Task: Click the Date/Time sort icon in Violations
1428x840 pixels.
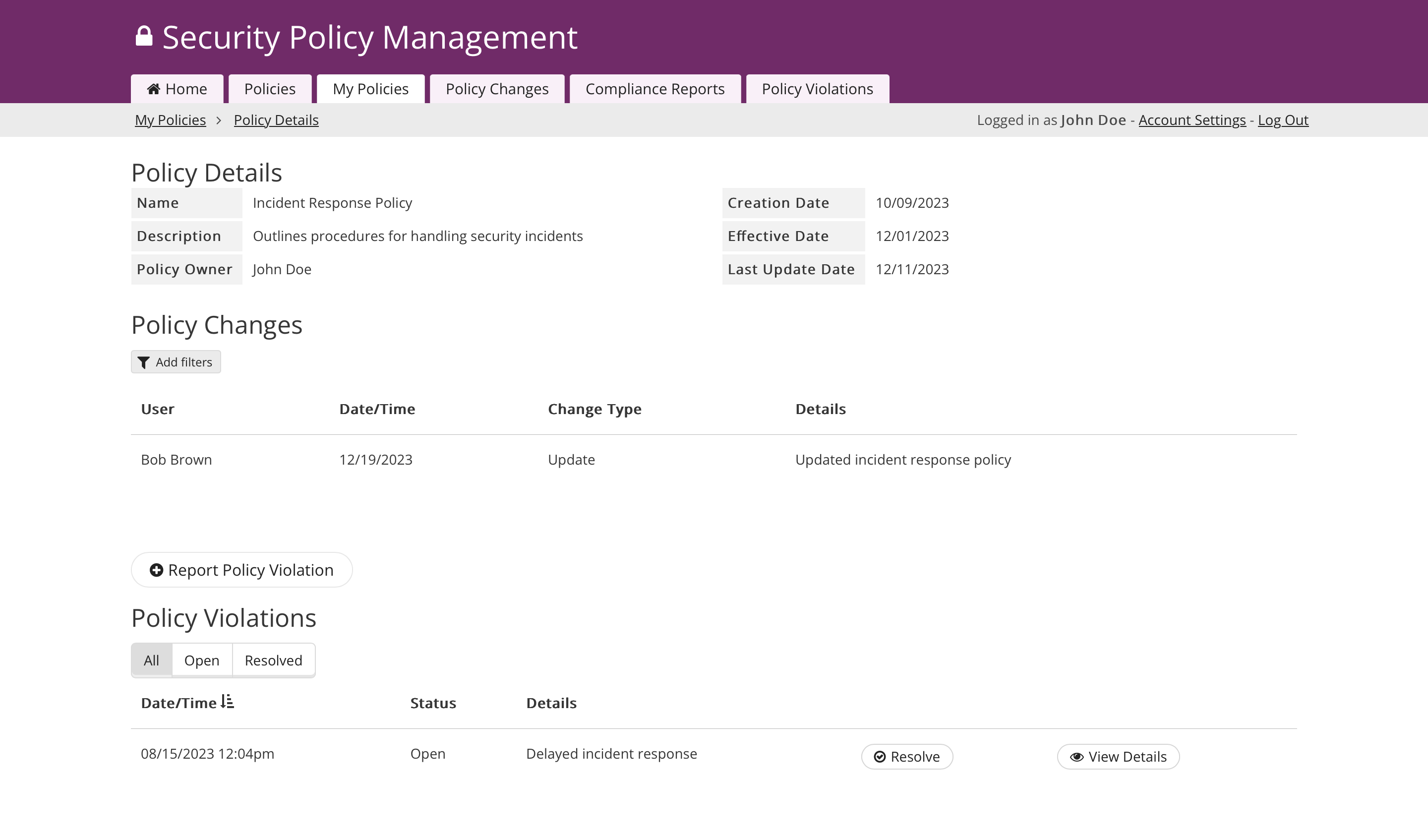Action: 227,702
